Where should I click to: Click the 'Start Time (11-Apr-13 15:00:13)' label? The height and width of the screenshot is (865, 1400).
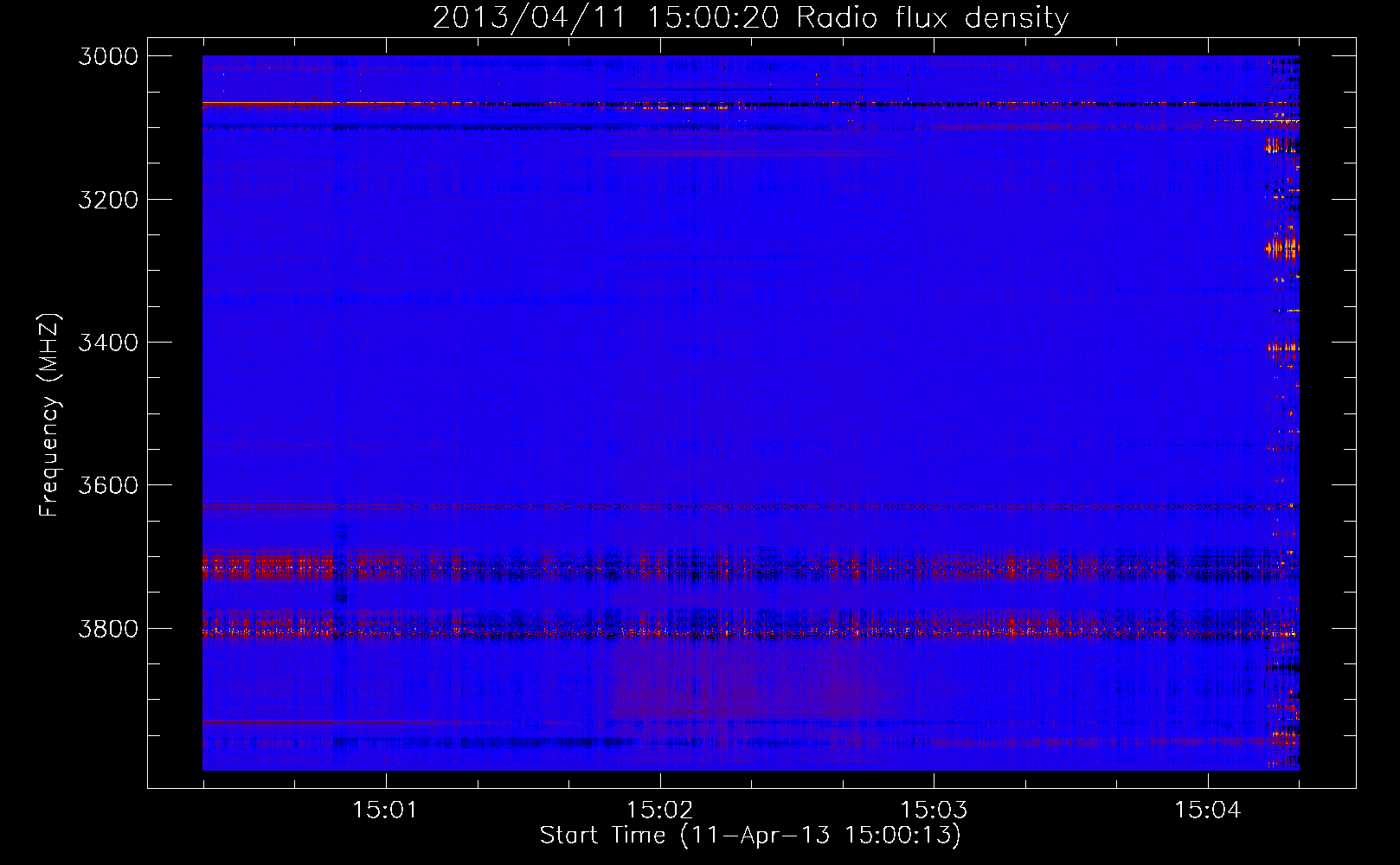(x=750, y=836)
